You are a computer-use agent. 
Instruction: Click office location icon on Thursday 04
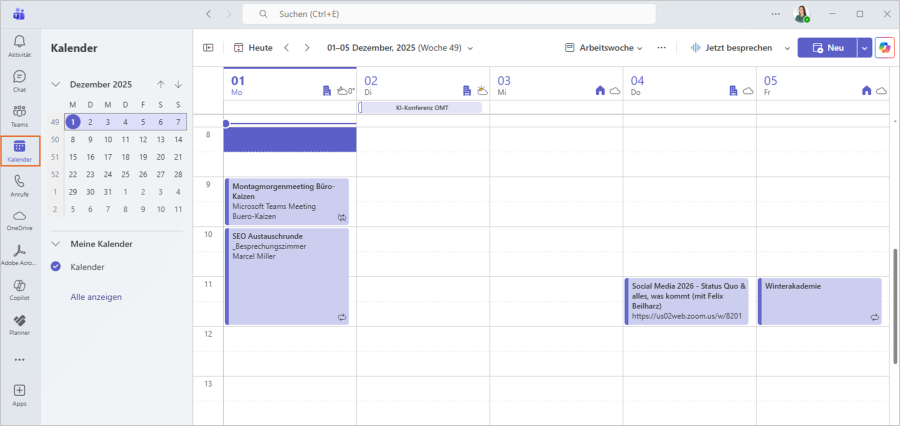[733, 90]
